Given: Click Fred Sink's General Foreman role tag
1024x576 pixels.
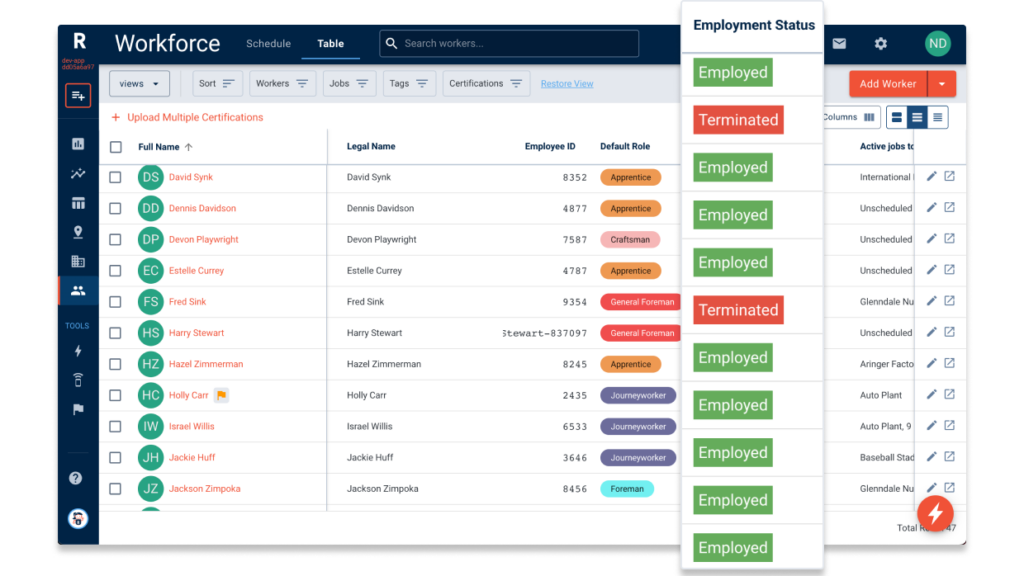Looking at the screenshot, I should [x=641, y=302].
